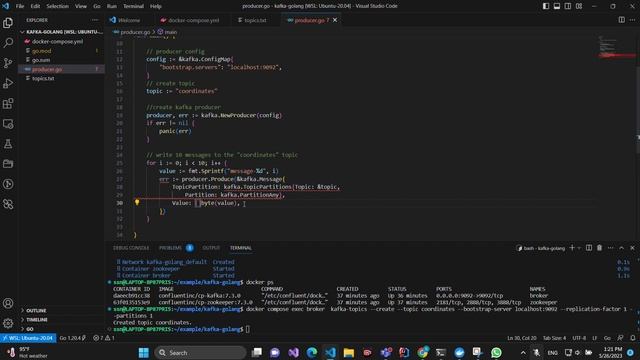The image size is (640, 360).
Task: Click the Windows taskbar Search box
Action: 200,353
